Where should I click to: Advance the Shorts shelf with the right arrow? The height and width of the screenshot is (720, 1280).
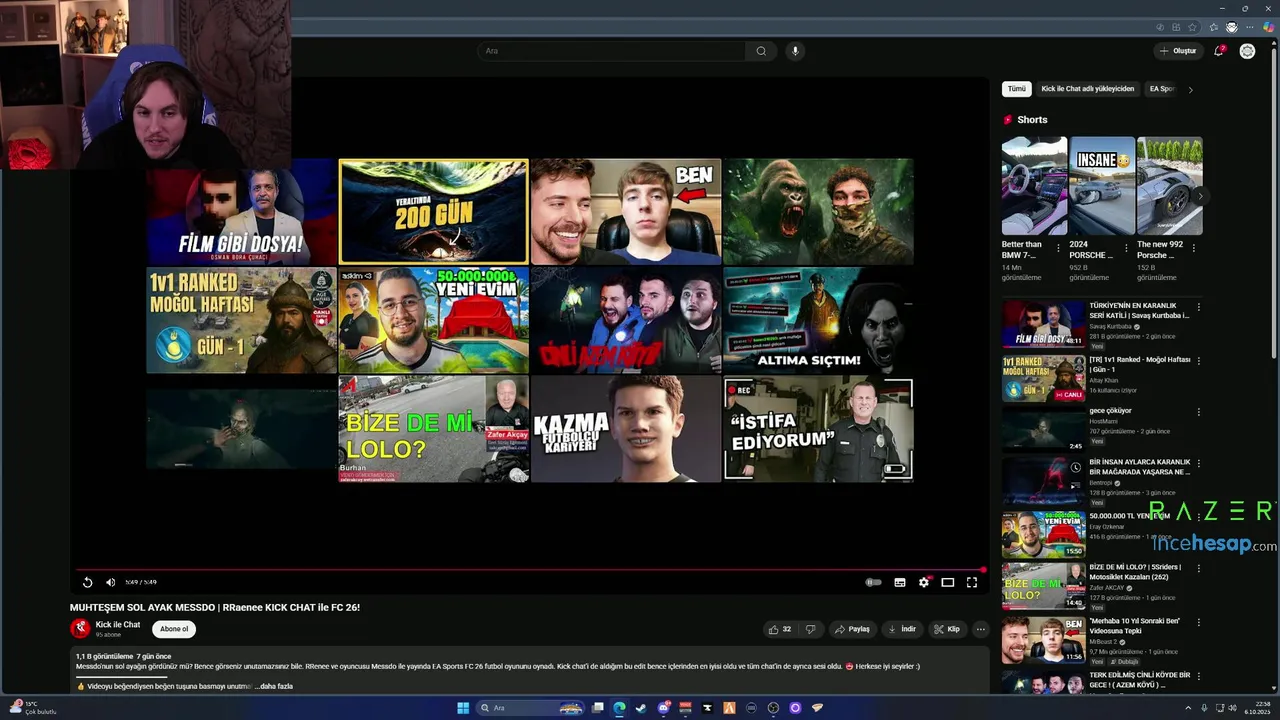click(x=1200, y=196)
